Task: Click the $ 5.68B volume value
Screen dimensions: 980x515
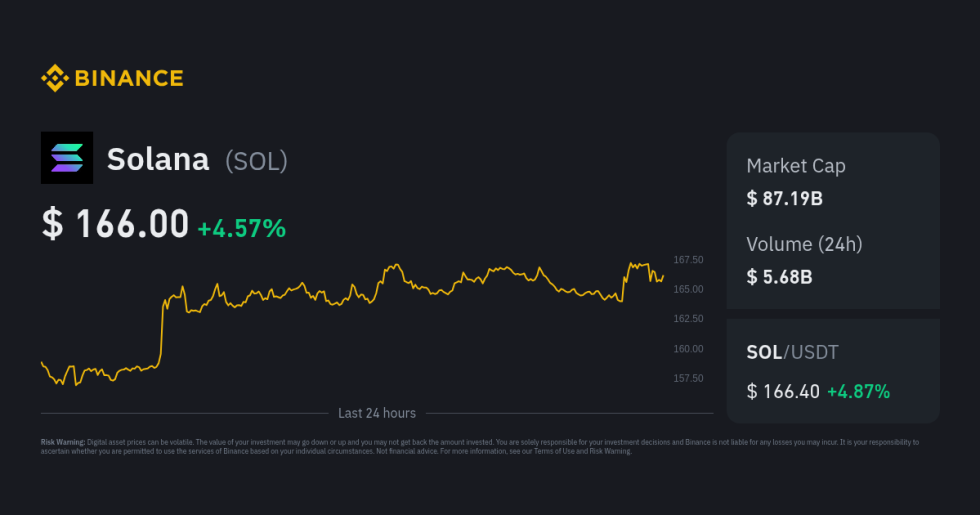Action: tap(779, 277)
